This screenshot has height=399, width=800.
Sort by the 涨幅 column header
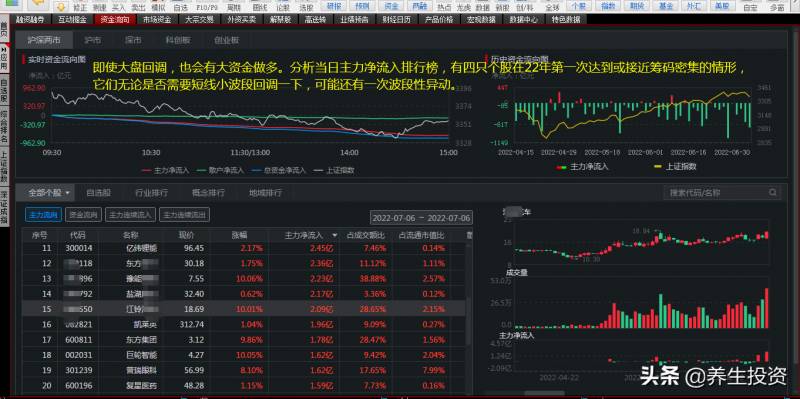(240, 235)
